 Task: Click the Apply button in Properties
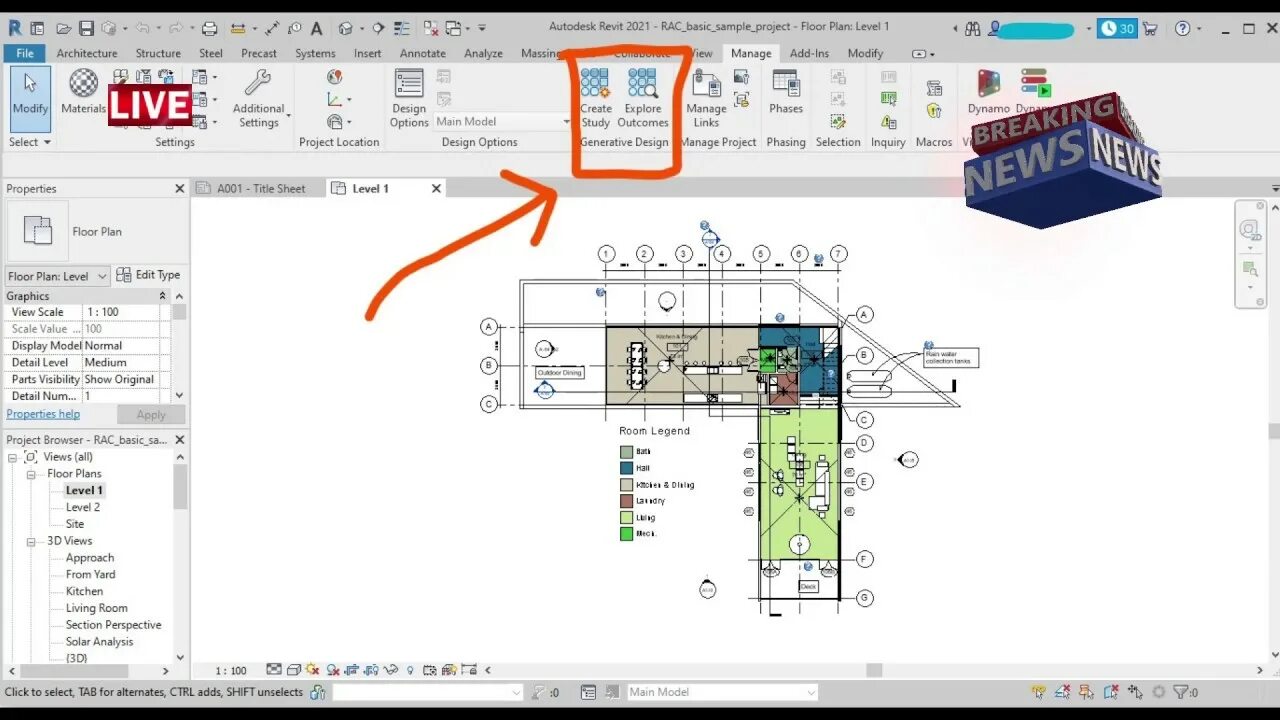point(151,414)
